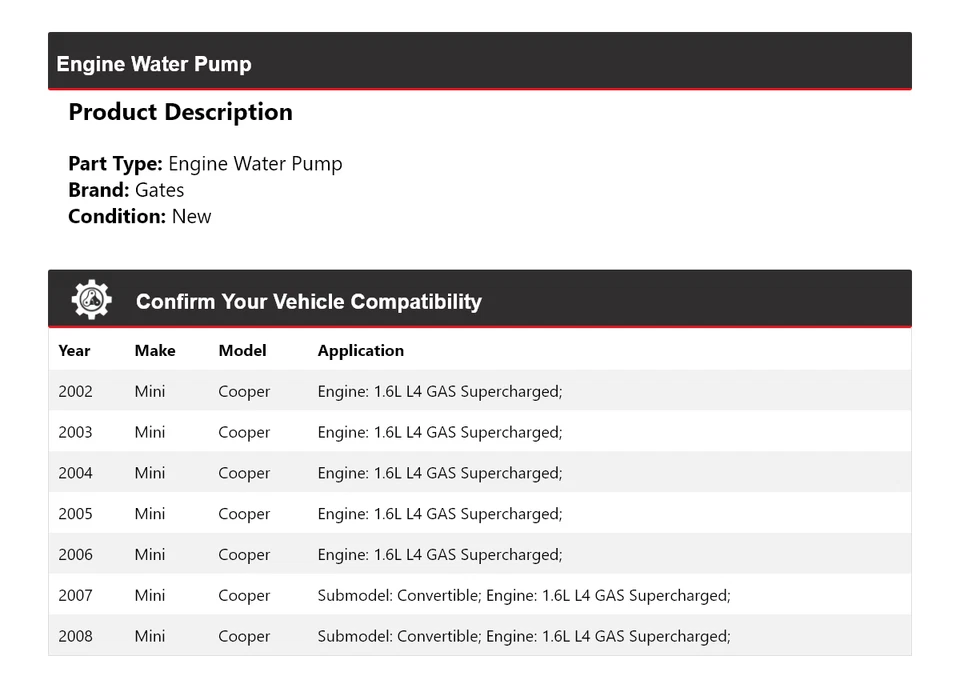The image size is (960, 688).
Task: Click the 2006 year cell
Action: point(75,555)
